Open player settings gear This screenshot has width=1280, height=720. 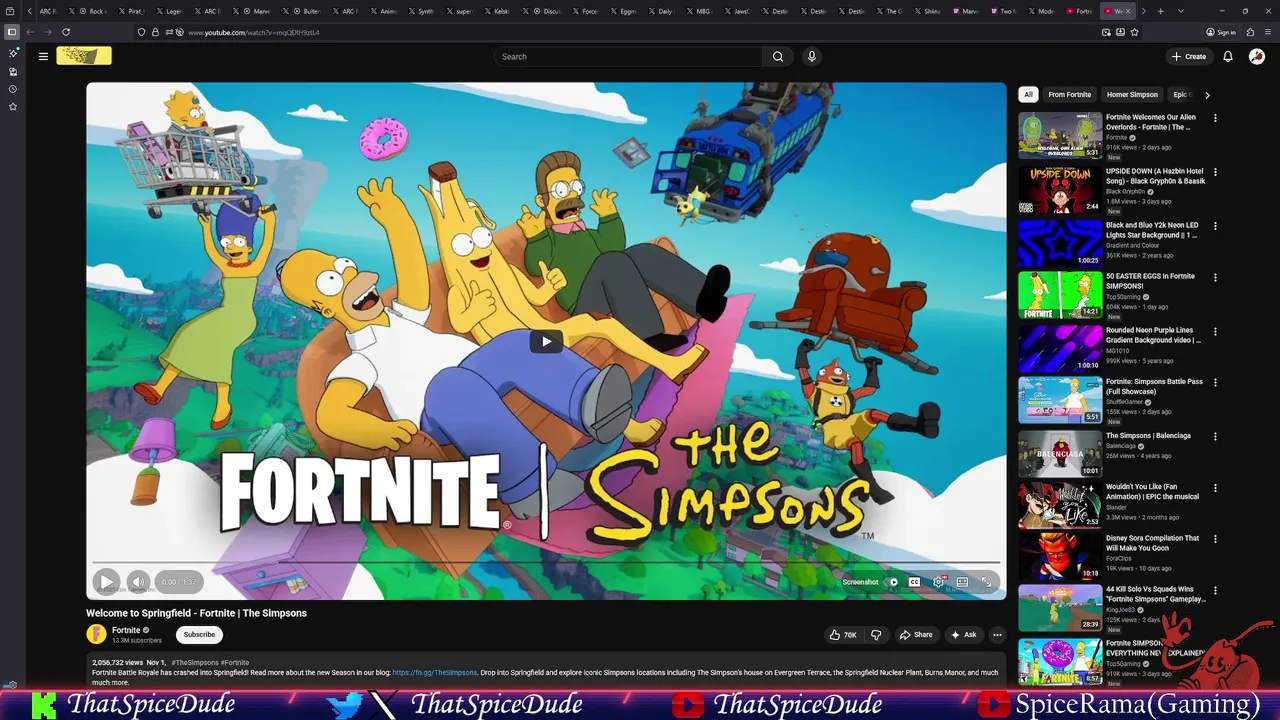click(938, 581)
